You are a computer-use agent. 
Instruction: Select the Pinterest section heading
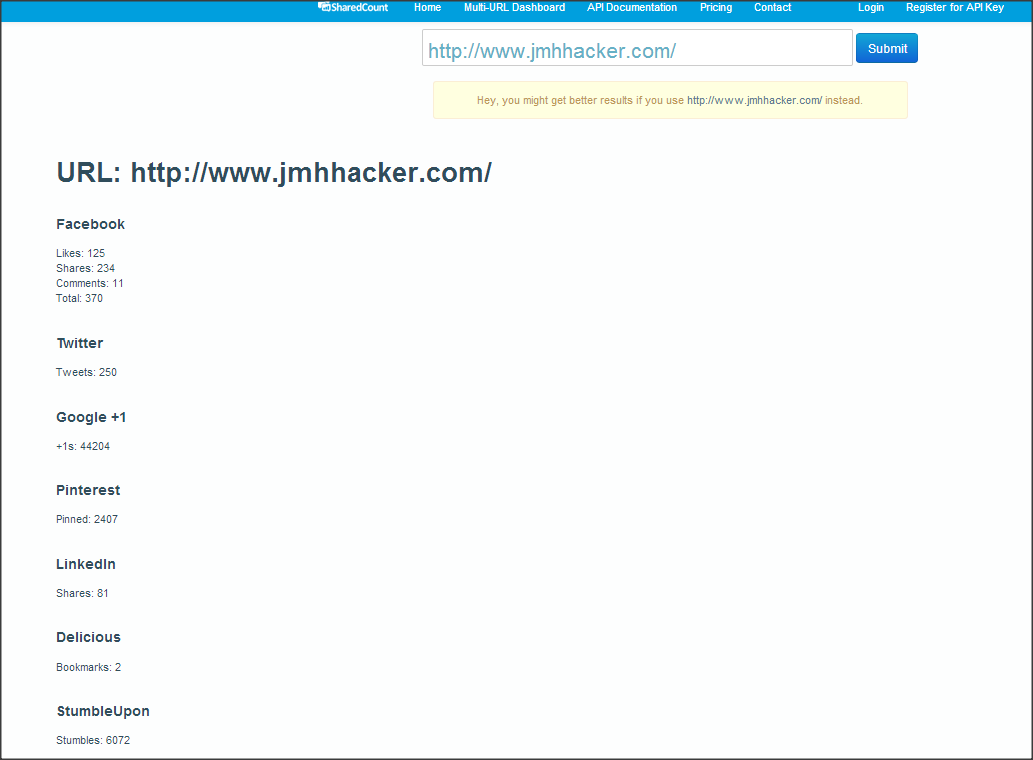[x=88, y=490]
